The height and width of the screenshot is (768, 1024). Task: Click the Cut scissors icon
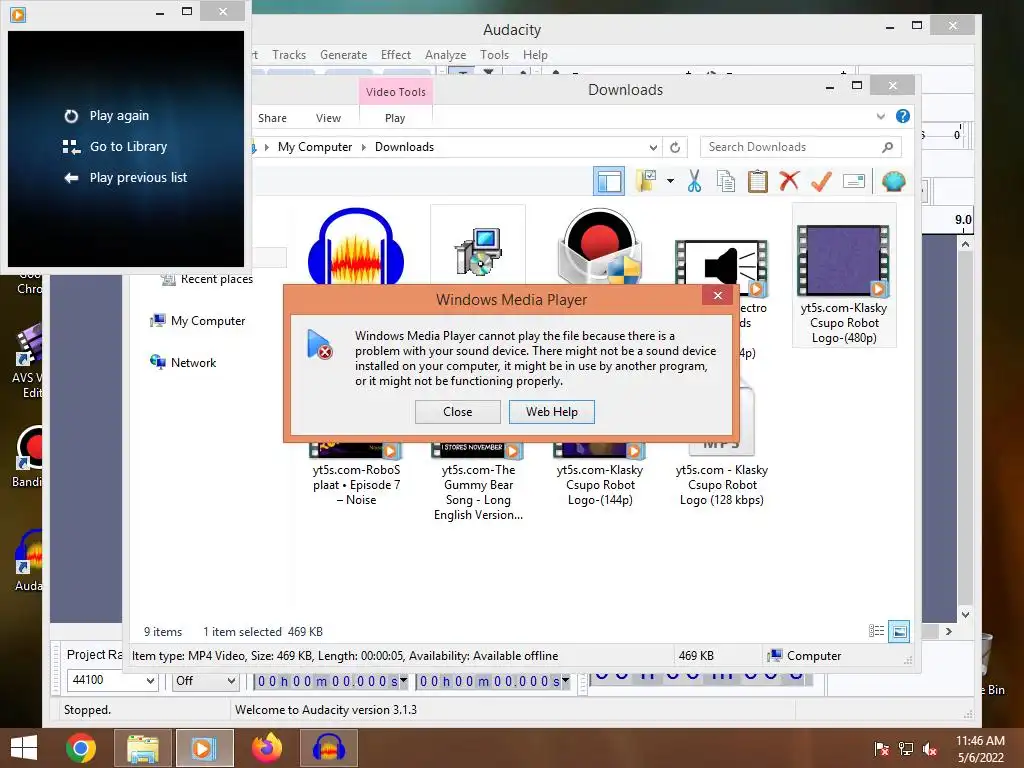(694, 181)
